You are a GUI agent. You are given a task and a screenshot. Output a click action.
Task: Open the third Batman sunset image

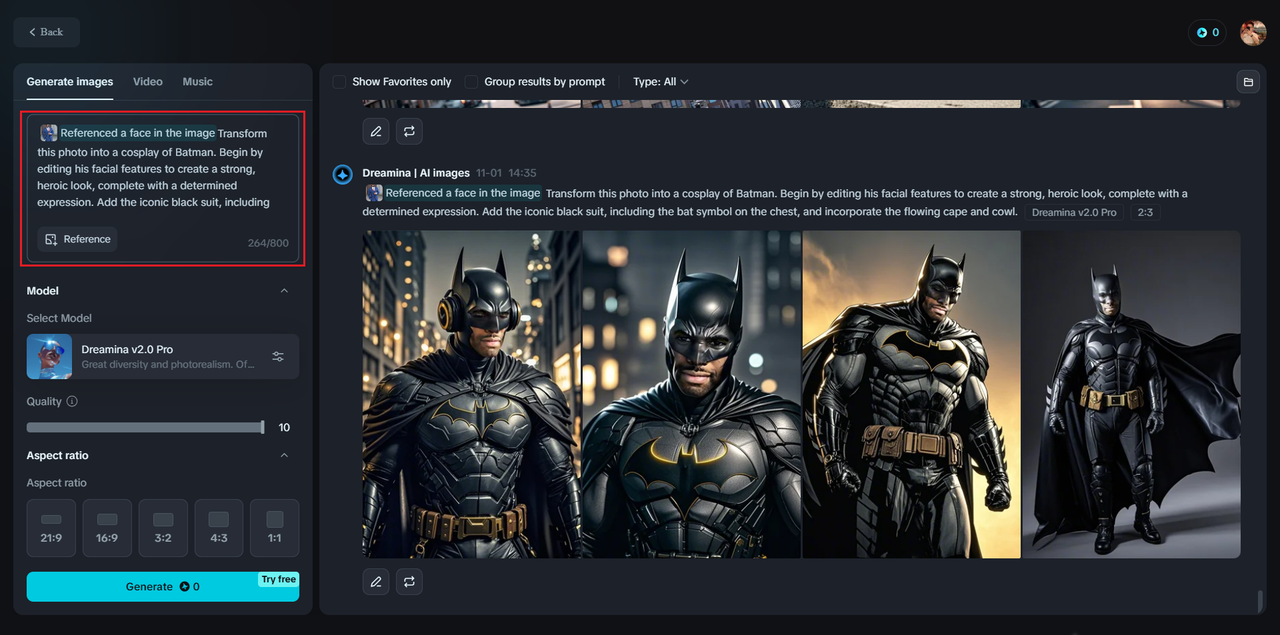912,394
